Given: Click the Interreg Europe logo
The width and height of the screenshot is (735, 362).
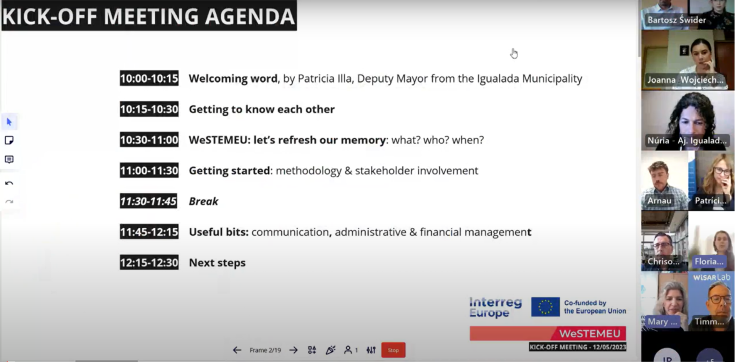Looking at the screenshot, I should pyautogui.click(x=495, y=307).
